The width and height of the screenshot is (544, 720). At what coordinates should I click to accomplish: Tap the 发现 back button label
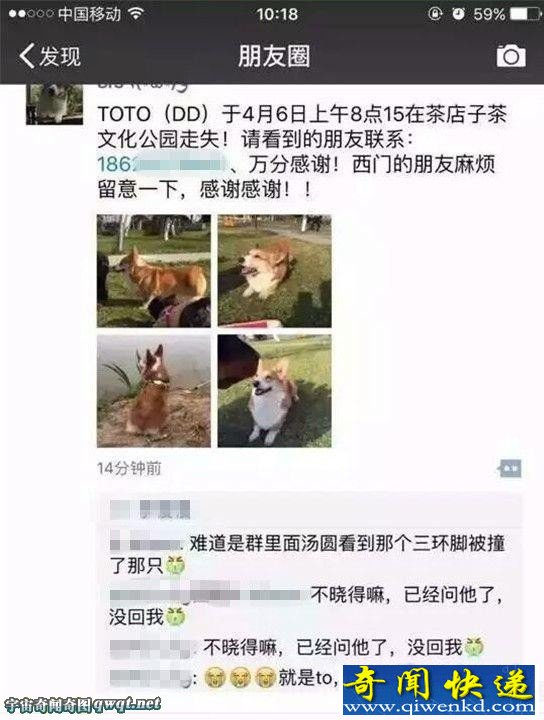60,56
